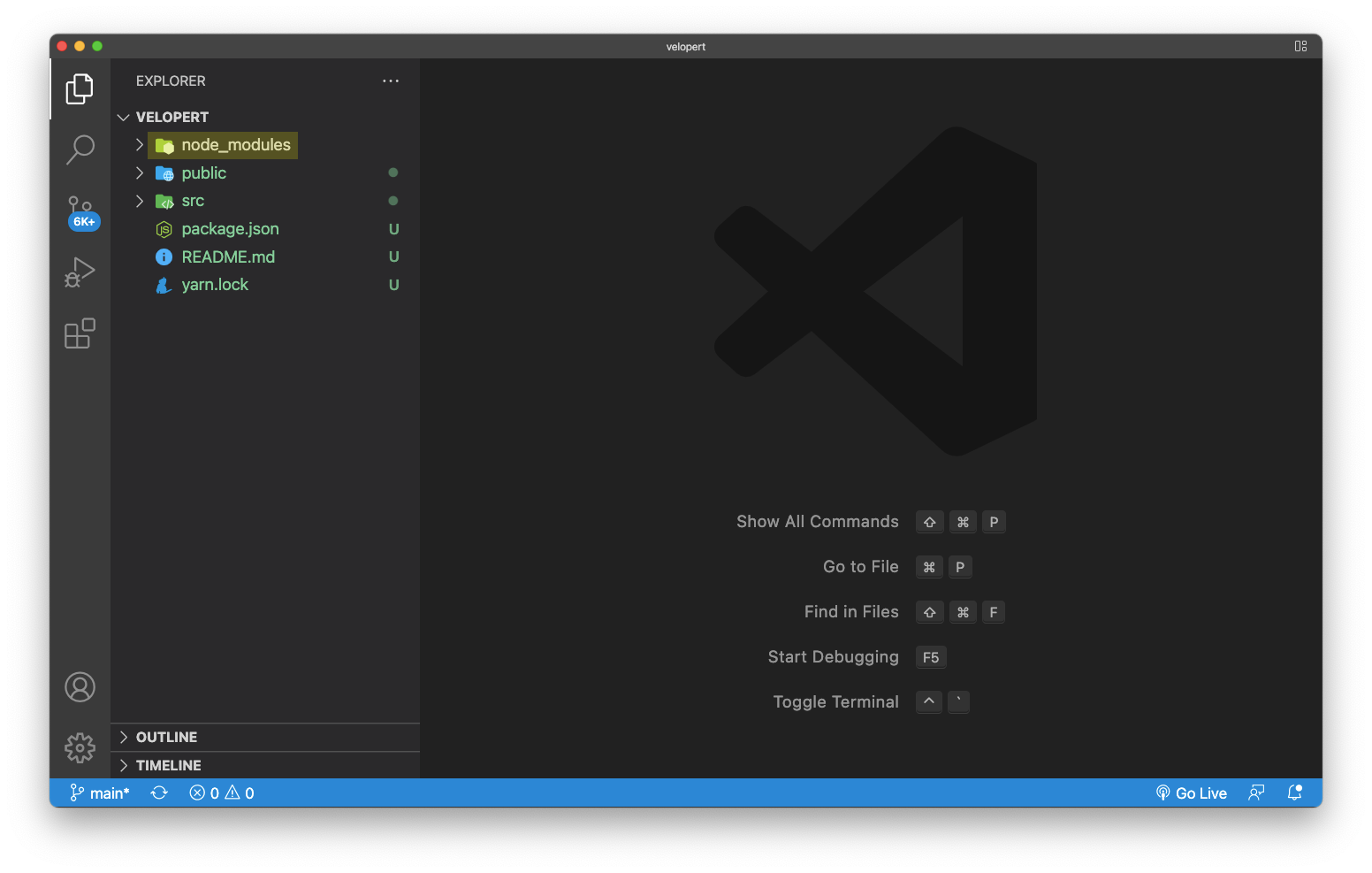Open the Run and Debug view
This screenshot has width=1372, height=873.
(80, 272)
